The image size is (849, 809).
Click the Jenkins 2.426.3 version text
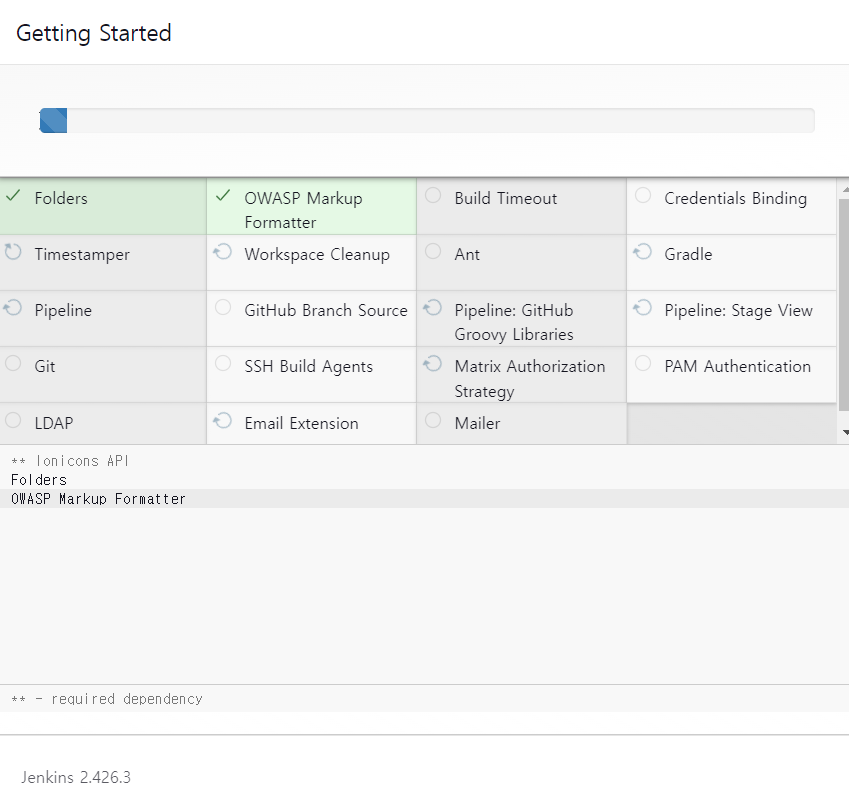(76, 777)
